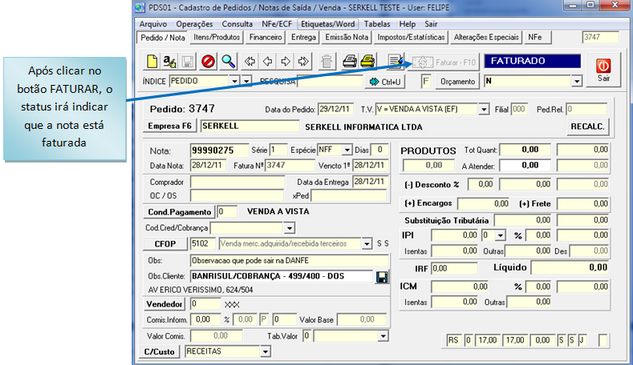Click the RECALC. button
The image size is (633, 365).
coord(587,127)
